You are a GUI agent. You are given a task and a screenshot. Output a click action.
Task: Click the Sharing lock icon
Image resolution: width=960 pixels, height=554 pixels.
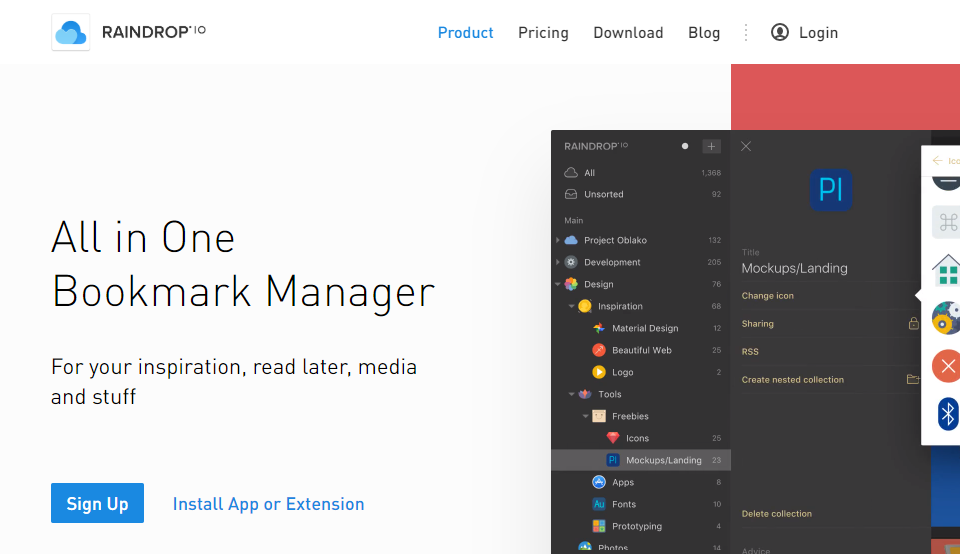pos(913,323)
